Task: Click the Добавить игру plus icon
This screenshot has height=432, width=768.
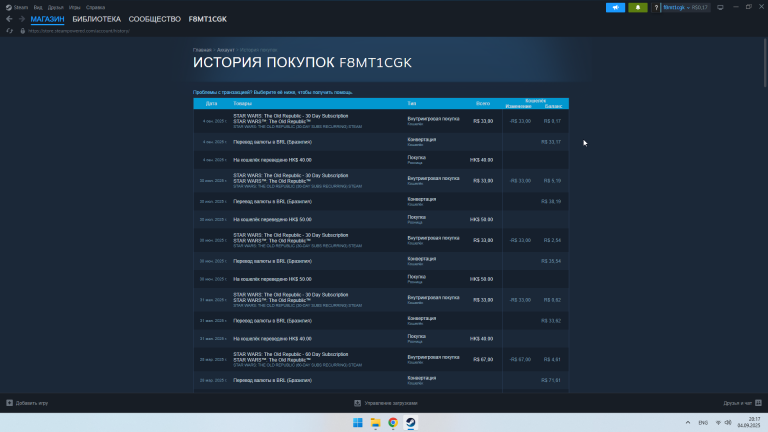Action: (x=9, y=403)
